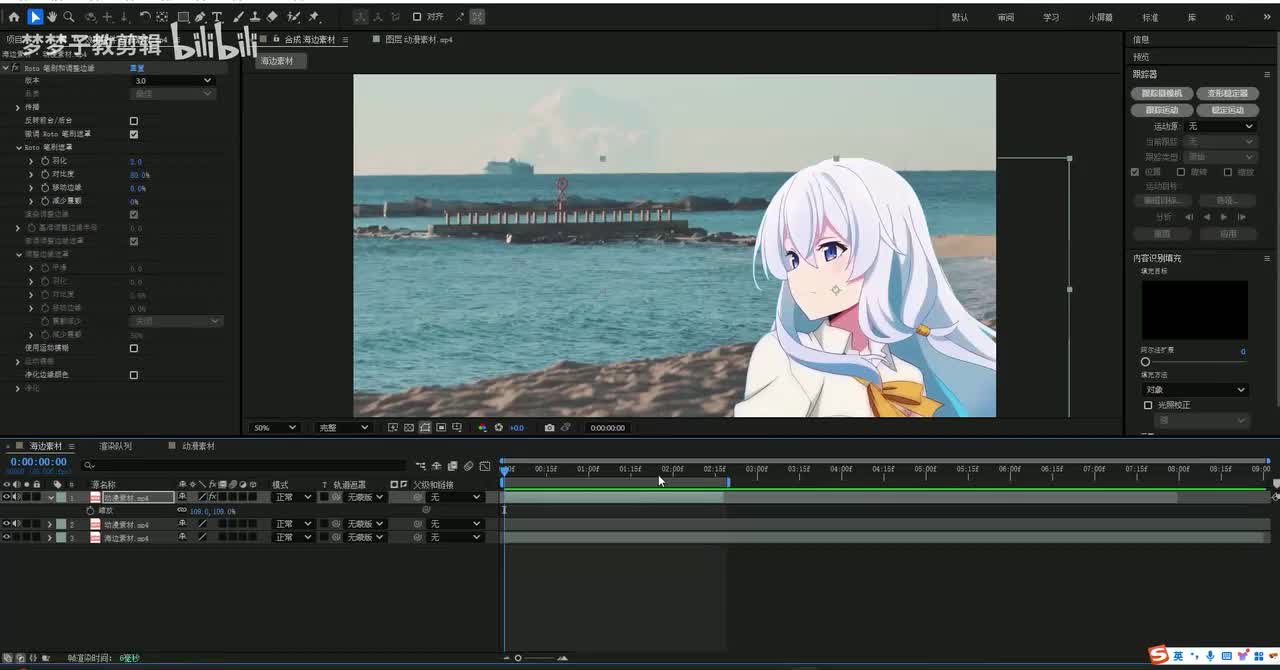The image size is (1280, 670).
Task: Click the 重置 link for Roto effect
Action: 138,68
